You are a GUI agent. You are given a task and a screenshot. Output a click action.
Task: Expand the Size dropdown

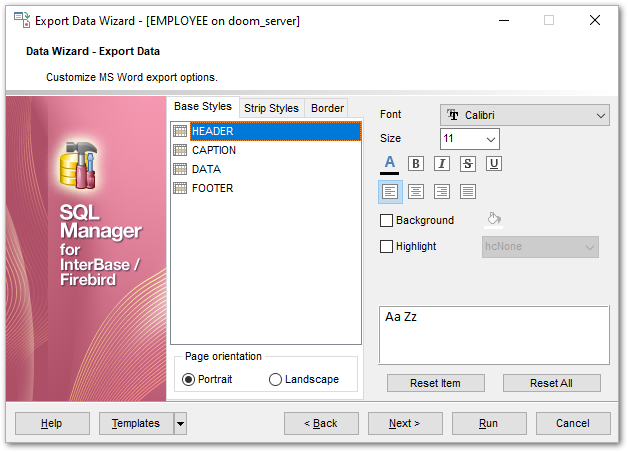[x=490, y=139]
